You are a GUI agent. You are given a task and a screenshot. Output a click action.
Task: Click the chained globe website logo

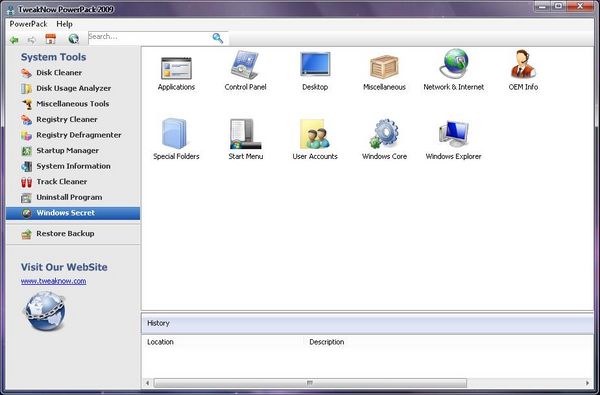click(45, 311)
